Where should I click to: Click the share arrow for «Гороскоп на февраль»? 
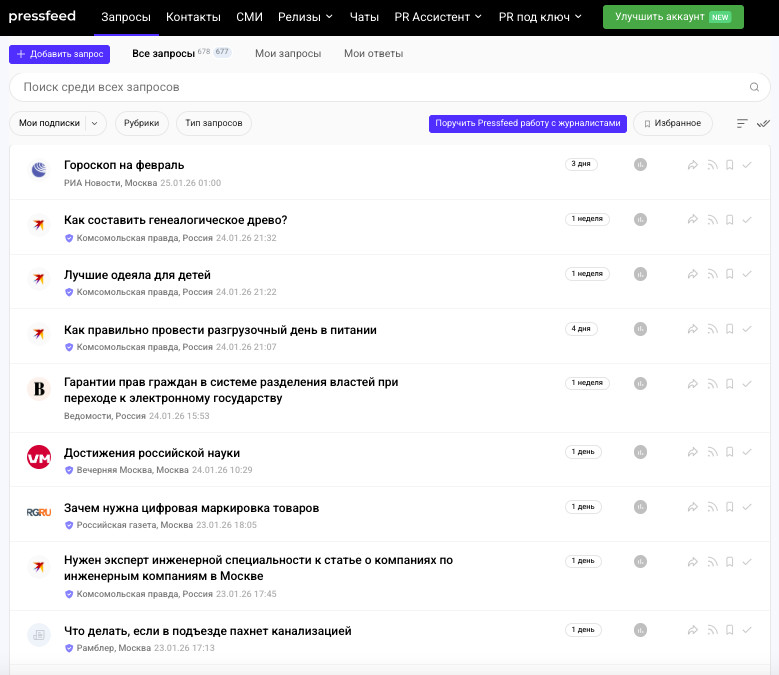click(692, 165)
